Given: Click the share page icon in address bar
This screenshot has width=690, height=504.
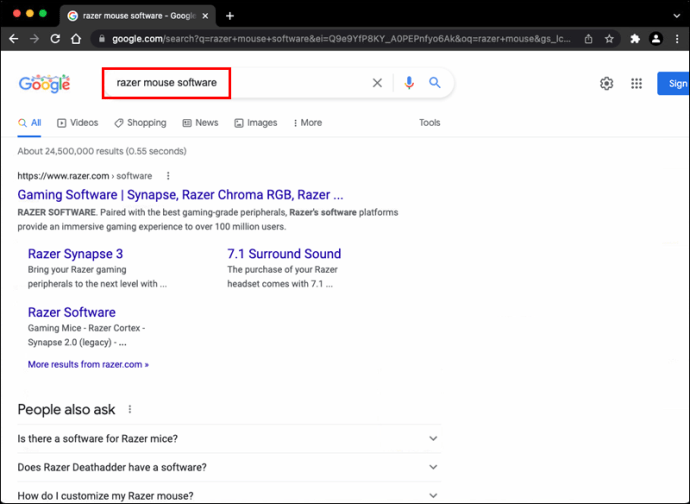Looking at the screenshot, I should [x=588, y=39].
